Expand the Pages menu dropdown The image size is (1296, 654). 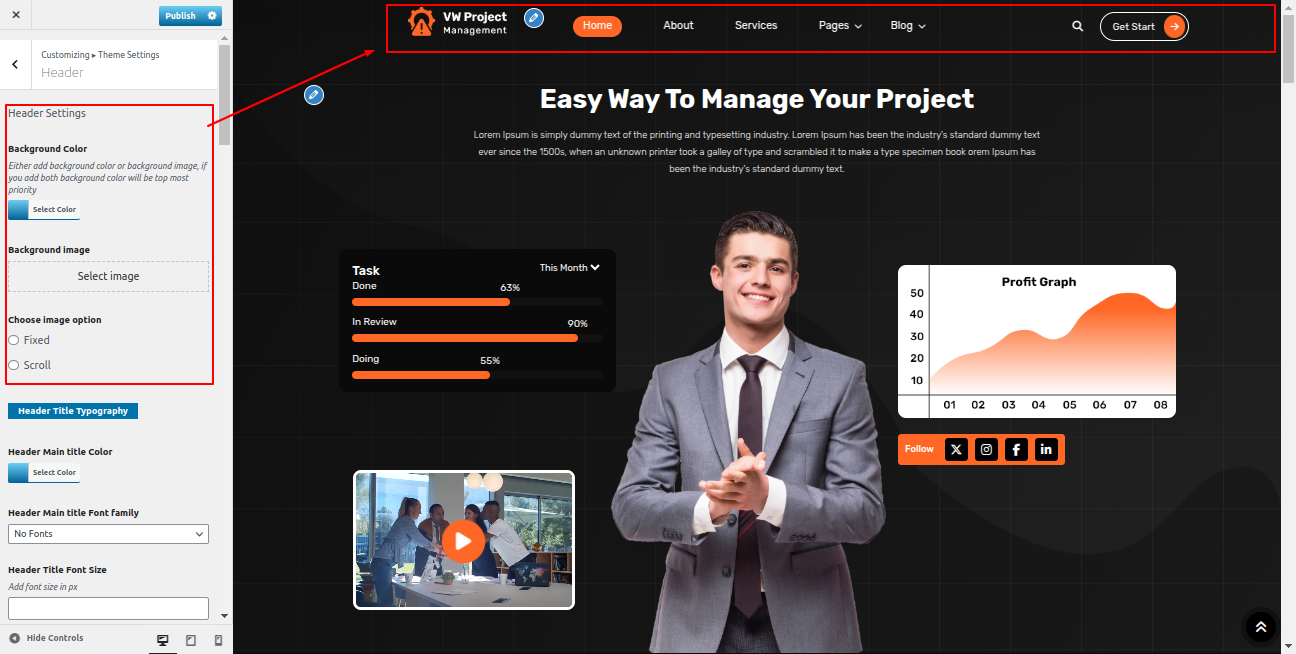840,26
